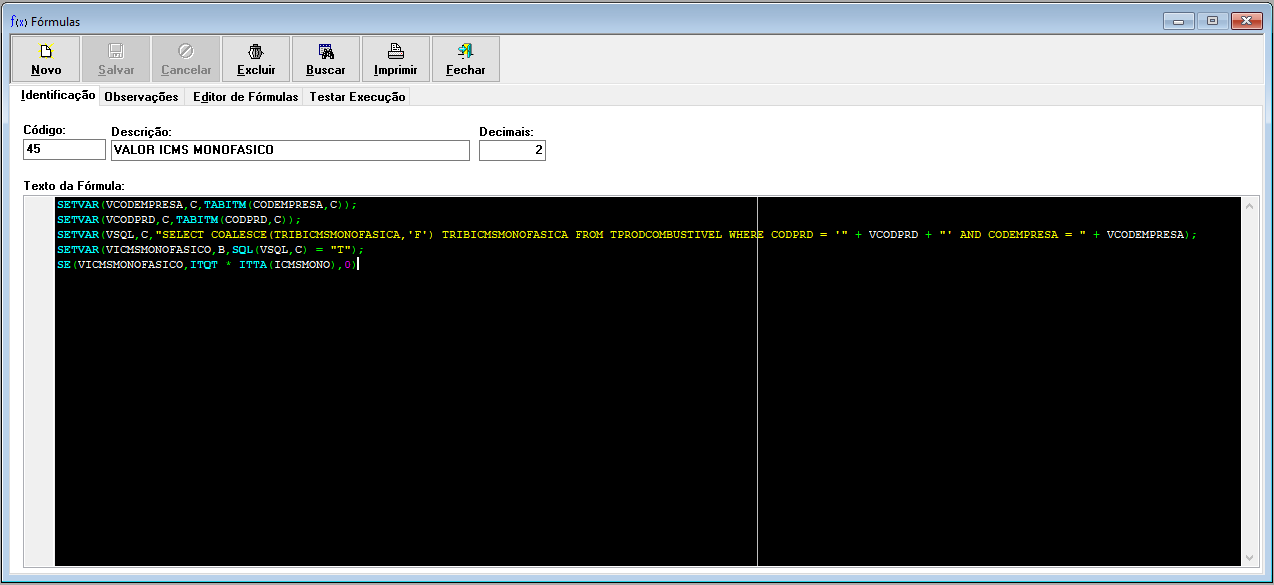1274x585 pixels.
Task: Click the SE(VICMSMONOFASICO formula line
Action: (x=206, y=264)
